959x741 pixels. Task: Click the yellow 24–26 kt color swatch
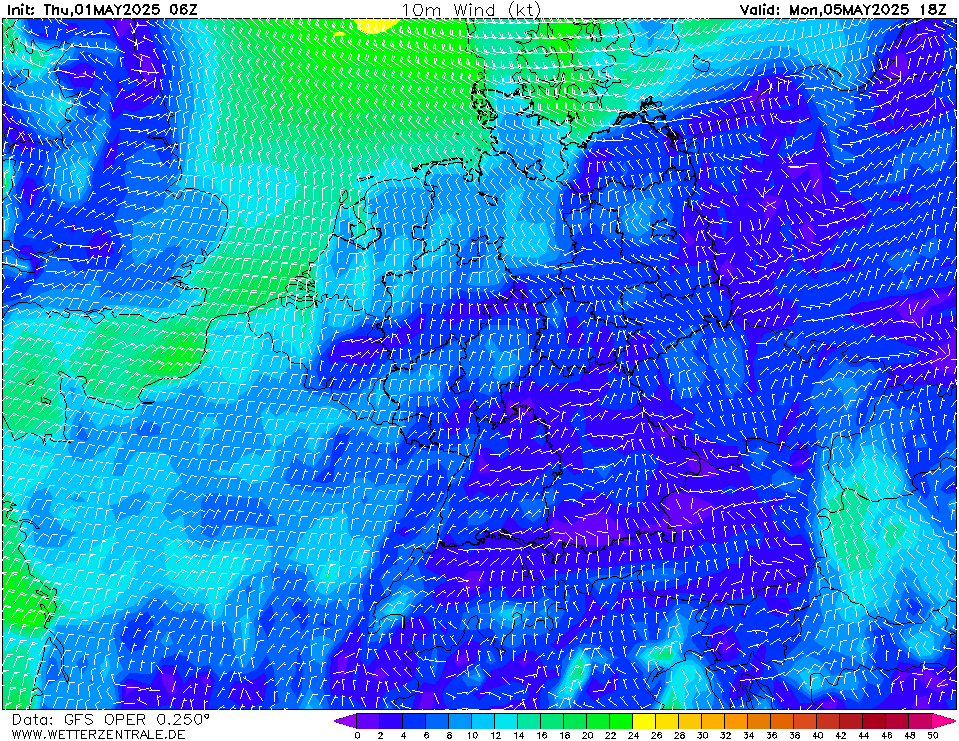click(644, 721)
